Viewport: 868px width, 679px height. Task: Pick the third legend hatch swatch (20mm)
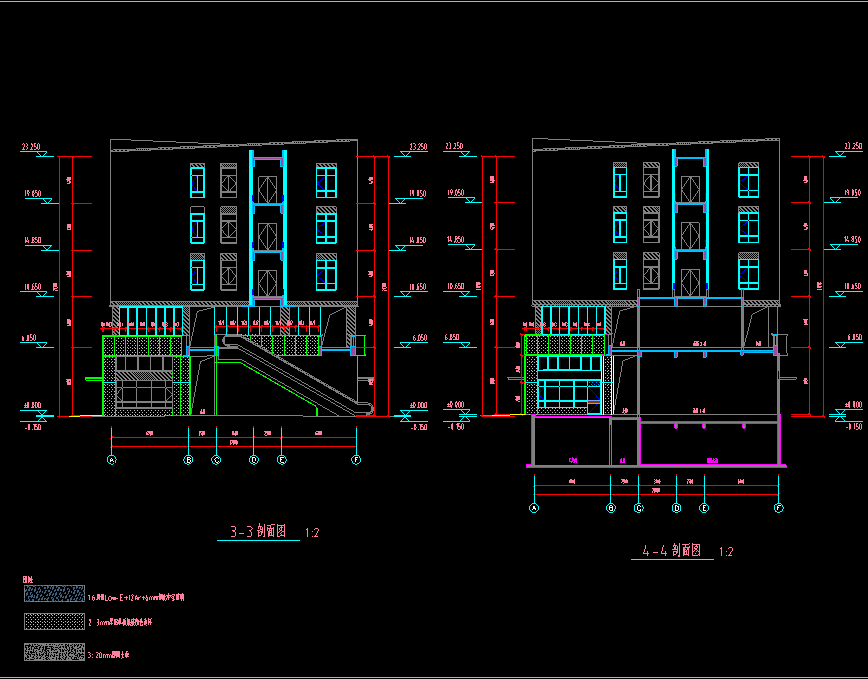point(54,652)
